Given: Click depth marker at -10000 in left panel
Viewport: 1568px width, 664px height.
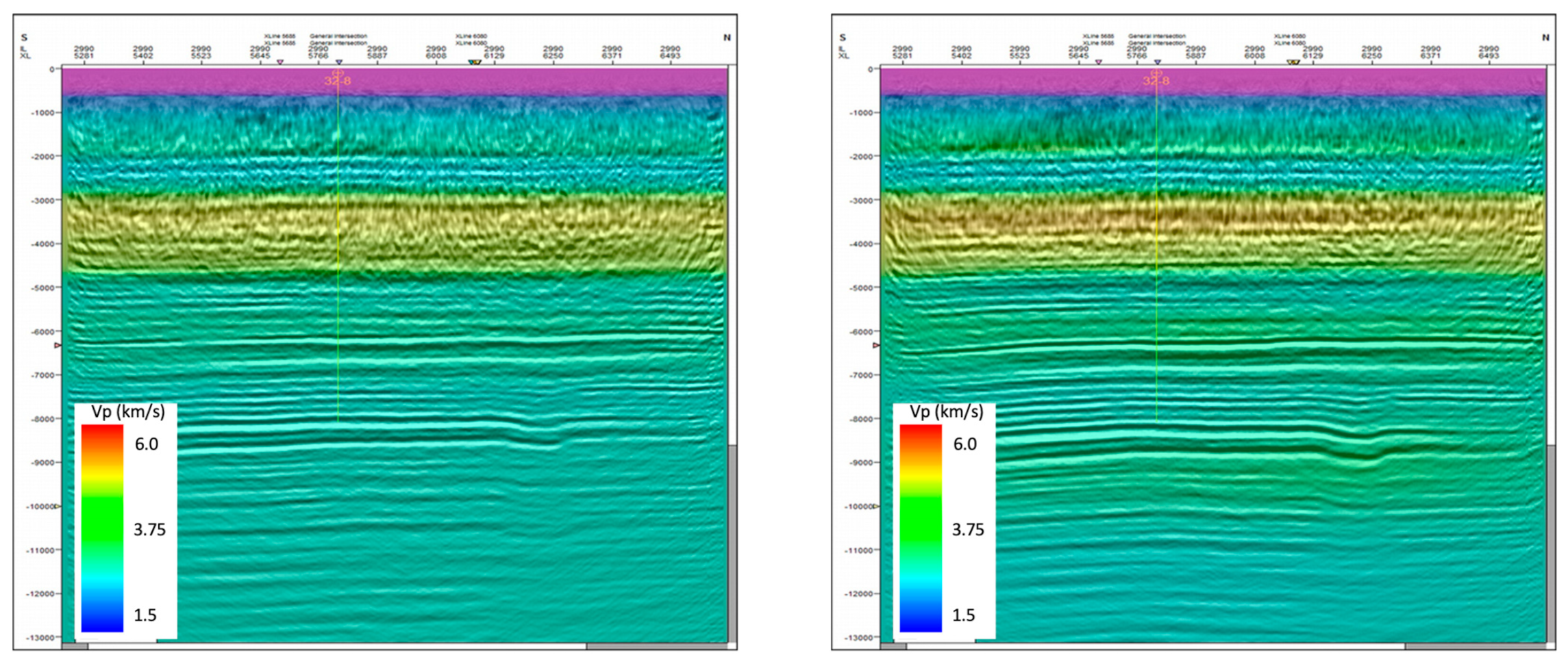Looking at the screenshot, I should tap(58, 507).
